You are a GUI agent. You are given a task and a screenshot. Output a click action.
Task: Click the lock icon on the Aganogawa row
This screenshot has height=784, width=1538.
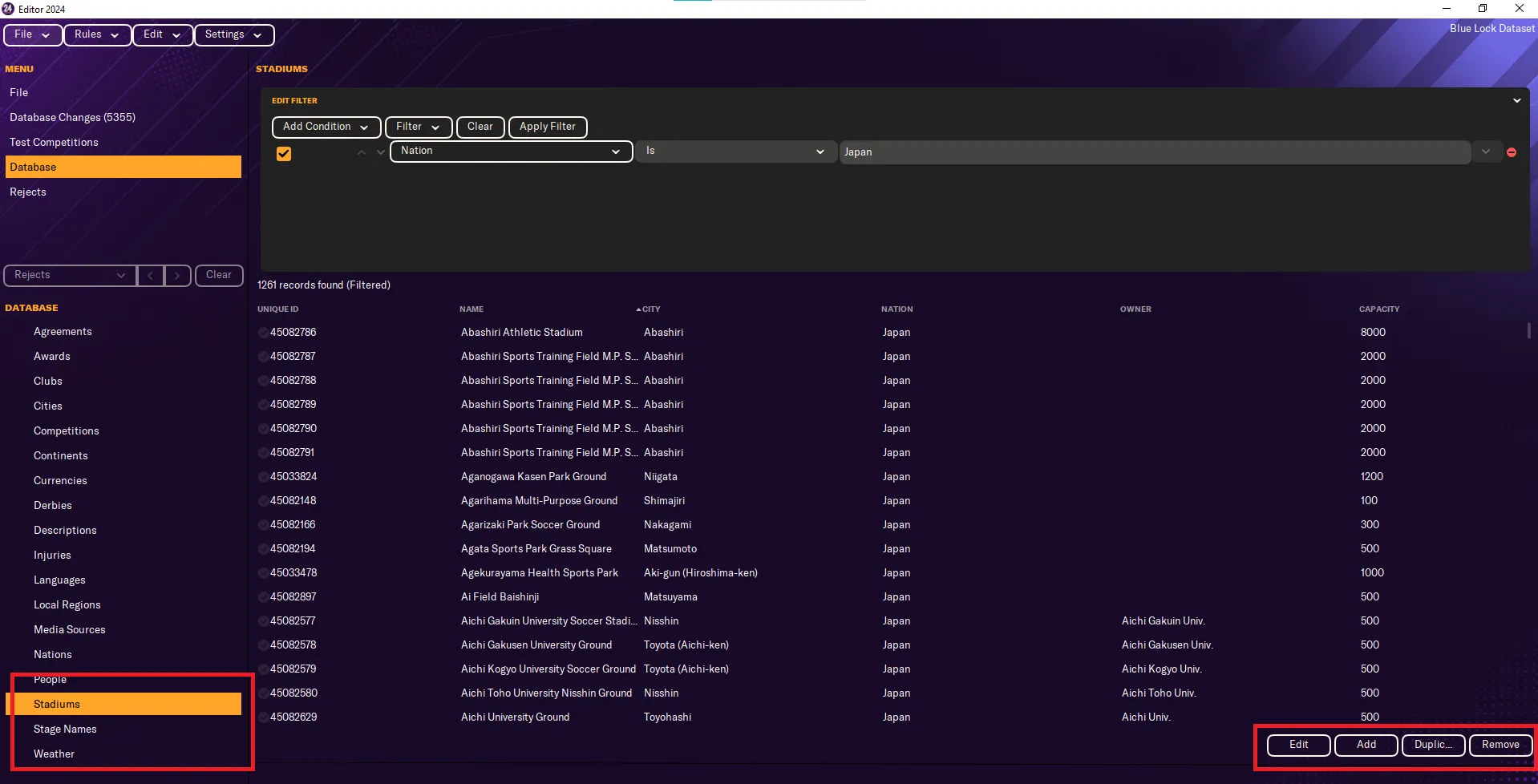[x=262, y=476]
